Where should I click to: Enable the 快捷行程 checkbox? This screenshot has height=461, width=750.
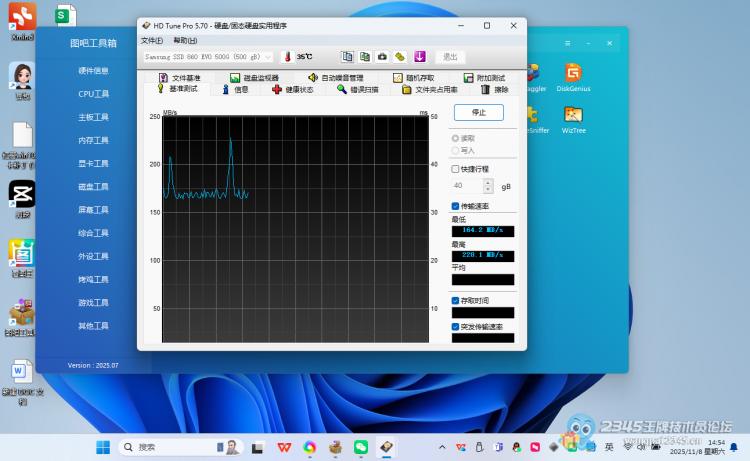pyautogui.click(x=456, y=169)
